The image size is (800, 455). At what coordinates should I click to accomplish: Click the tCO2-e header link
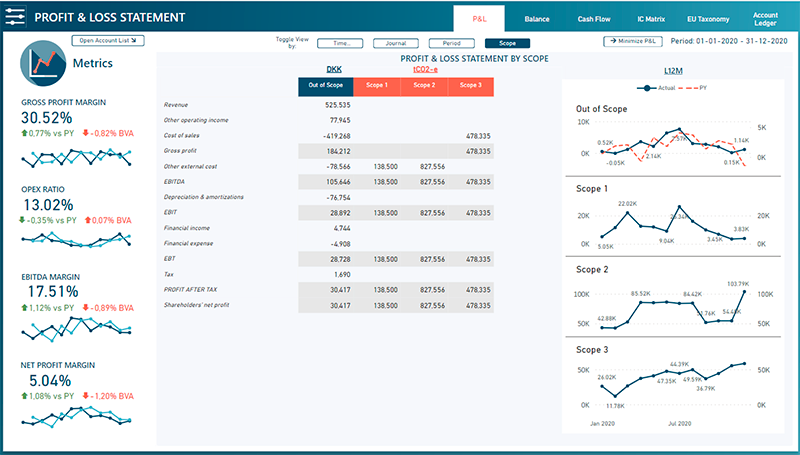pyautogui.click(x=427, y=70)
